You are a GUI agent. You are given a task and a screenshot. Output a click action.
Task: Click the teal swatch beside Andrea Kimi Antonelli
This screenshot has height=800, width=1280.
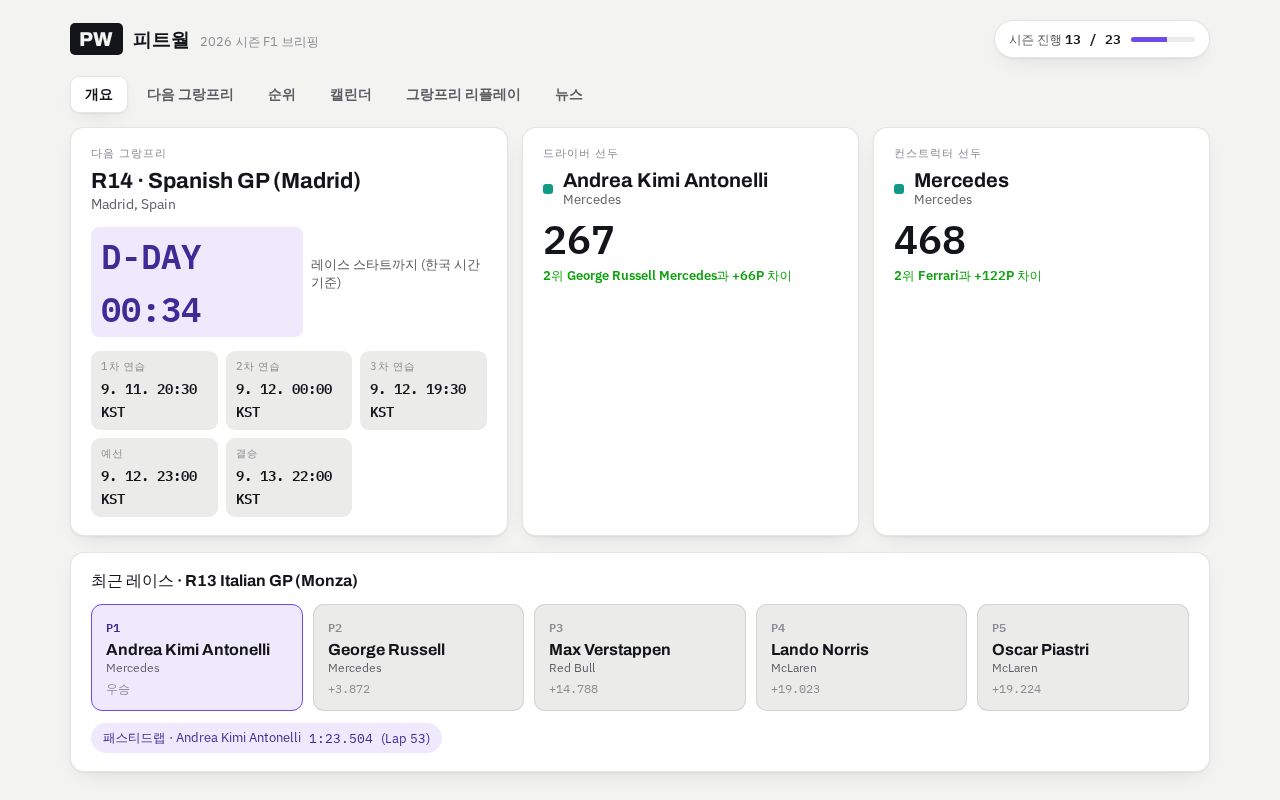click(x=548, y=189)
